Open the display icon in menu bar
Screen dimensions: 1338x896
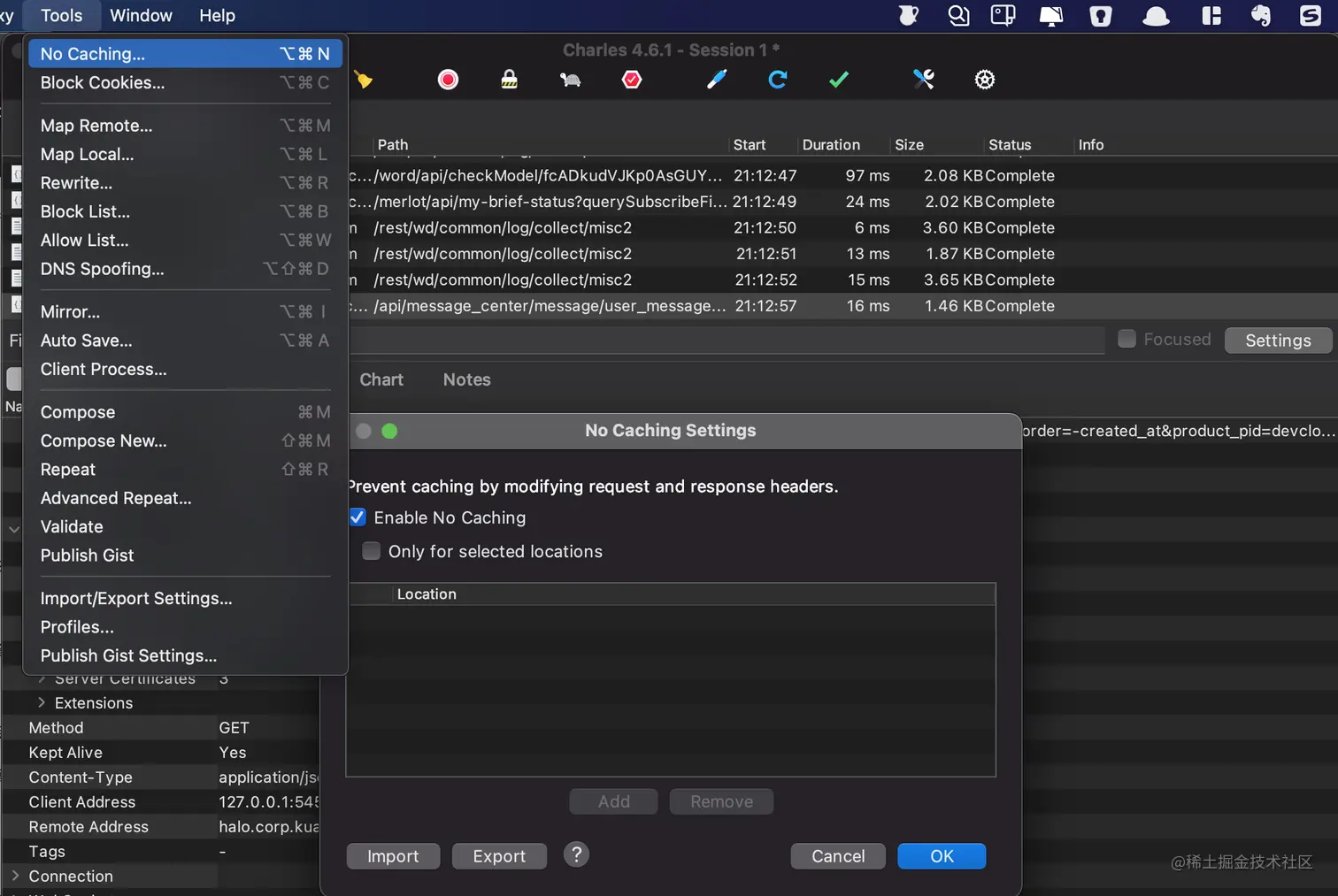(1050, 16)
